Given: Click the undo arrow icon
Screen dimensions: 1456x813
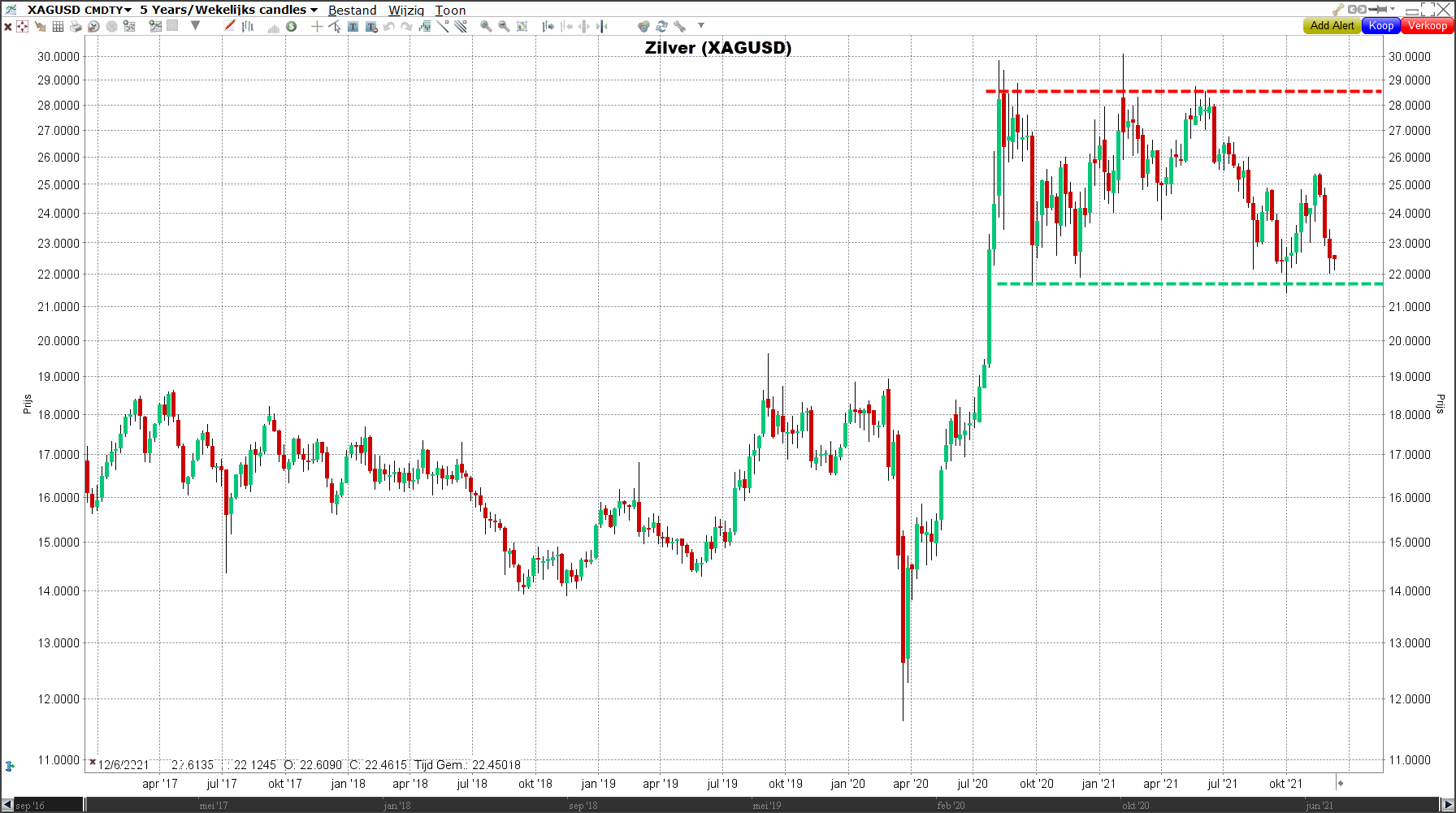Looking at the screenshot, I should (x=388, y=26).
